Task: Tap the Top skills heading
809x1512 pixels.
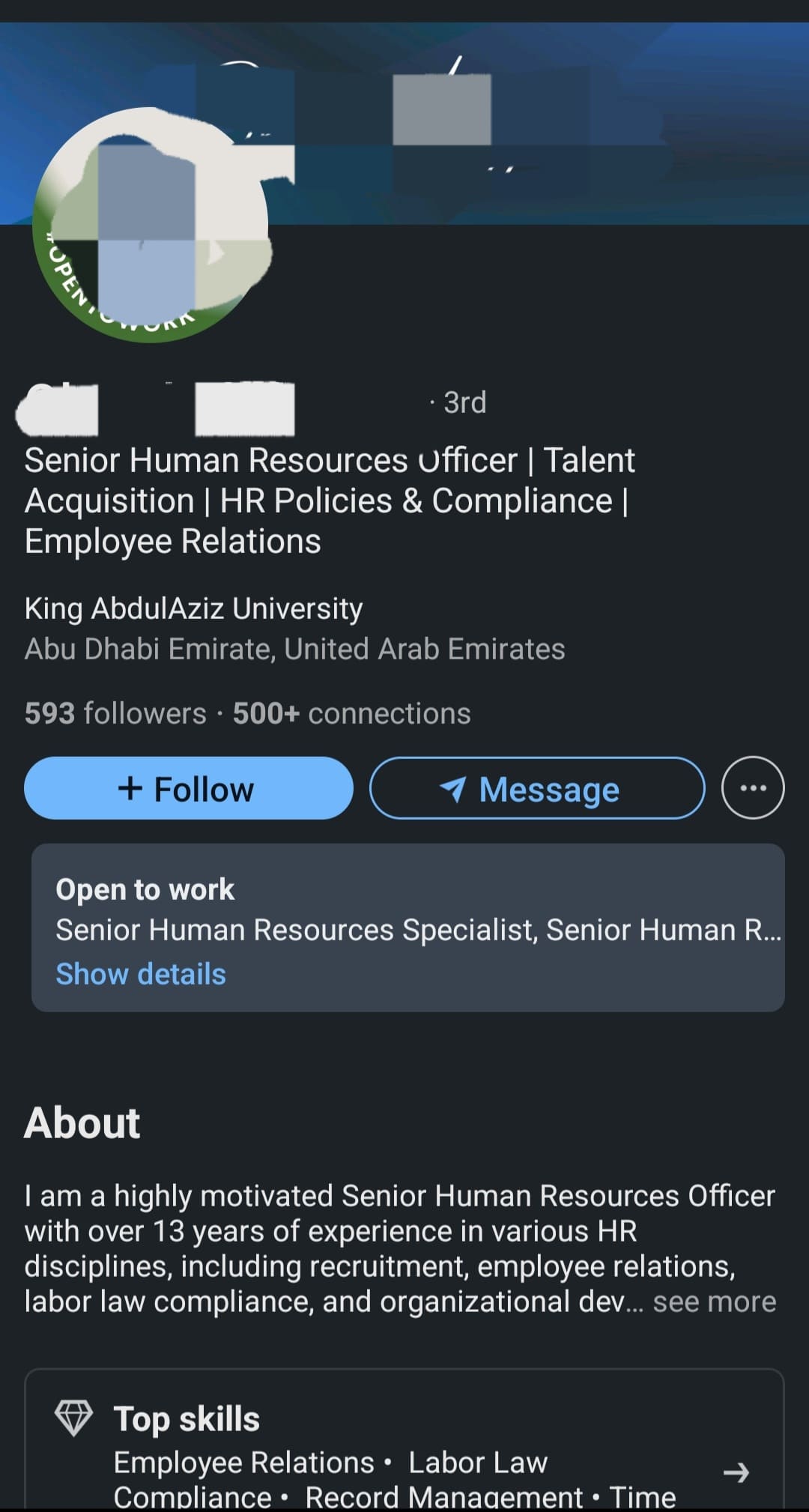Action: coord(187,1419)
